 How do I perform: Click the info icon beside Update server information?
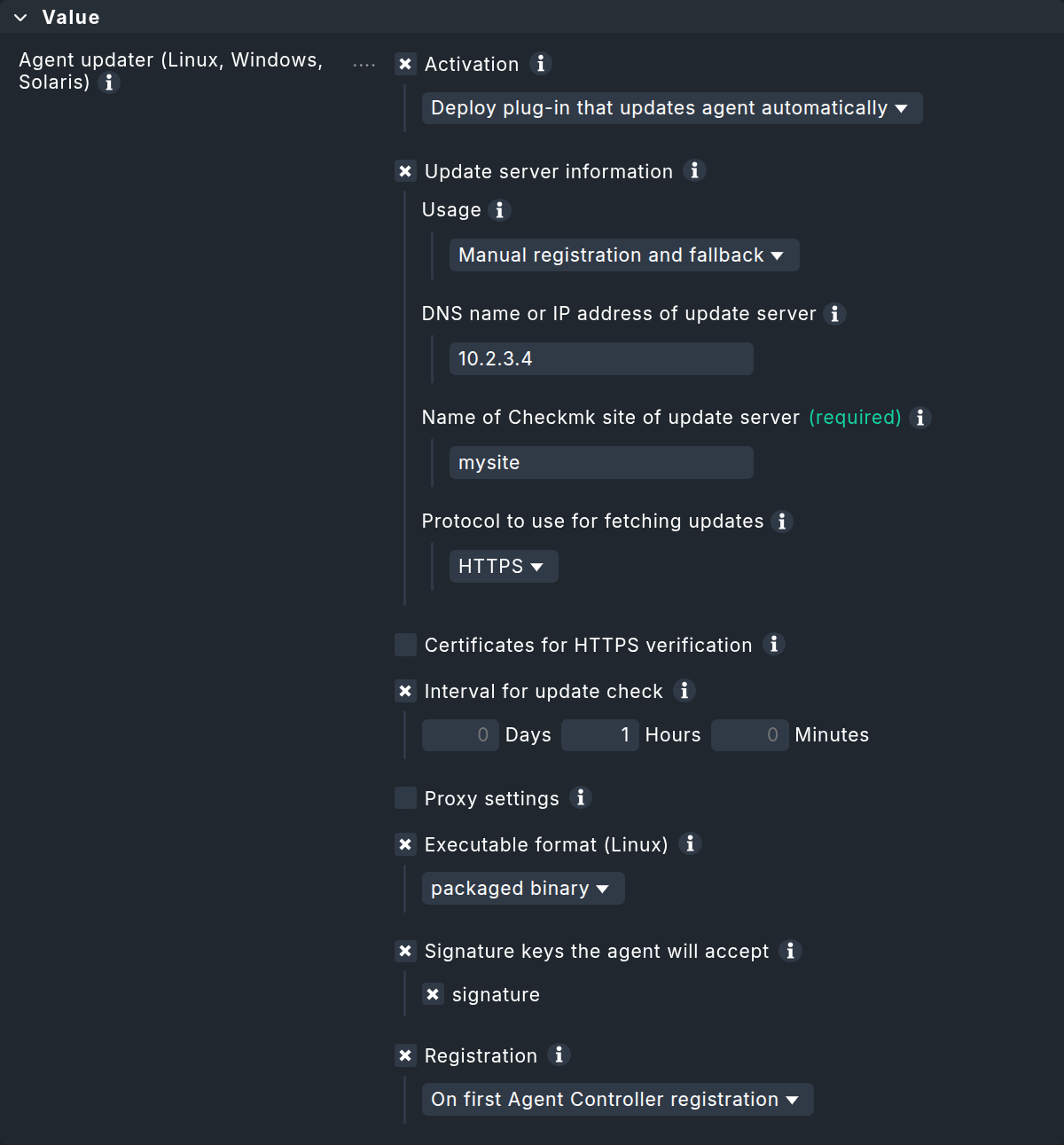(x=695, y=171)
